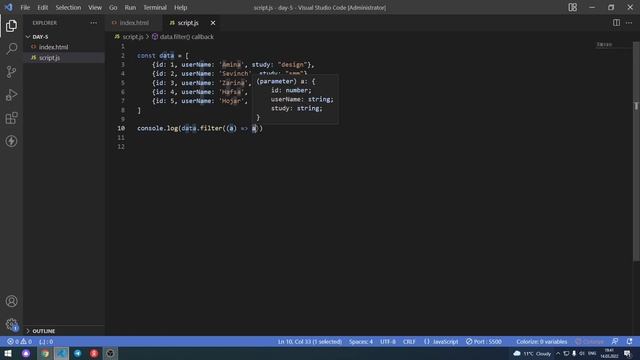Change line ending via CRLF
Viewport: 640px width, 360px height.
(409, 342)
